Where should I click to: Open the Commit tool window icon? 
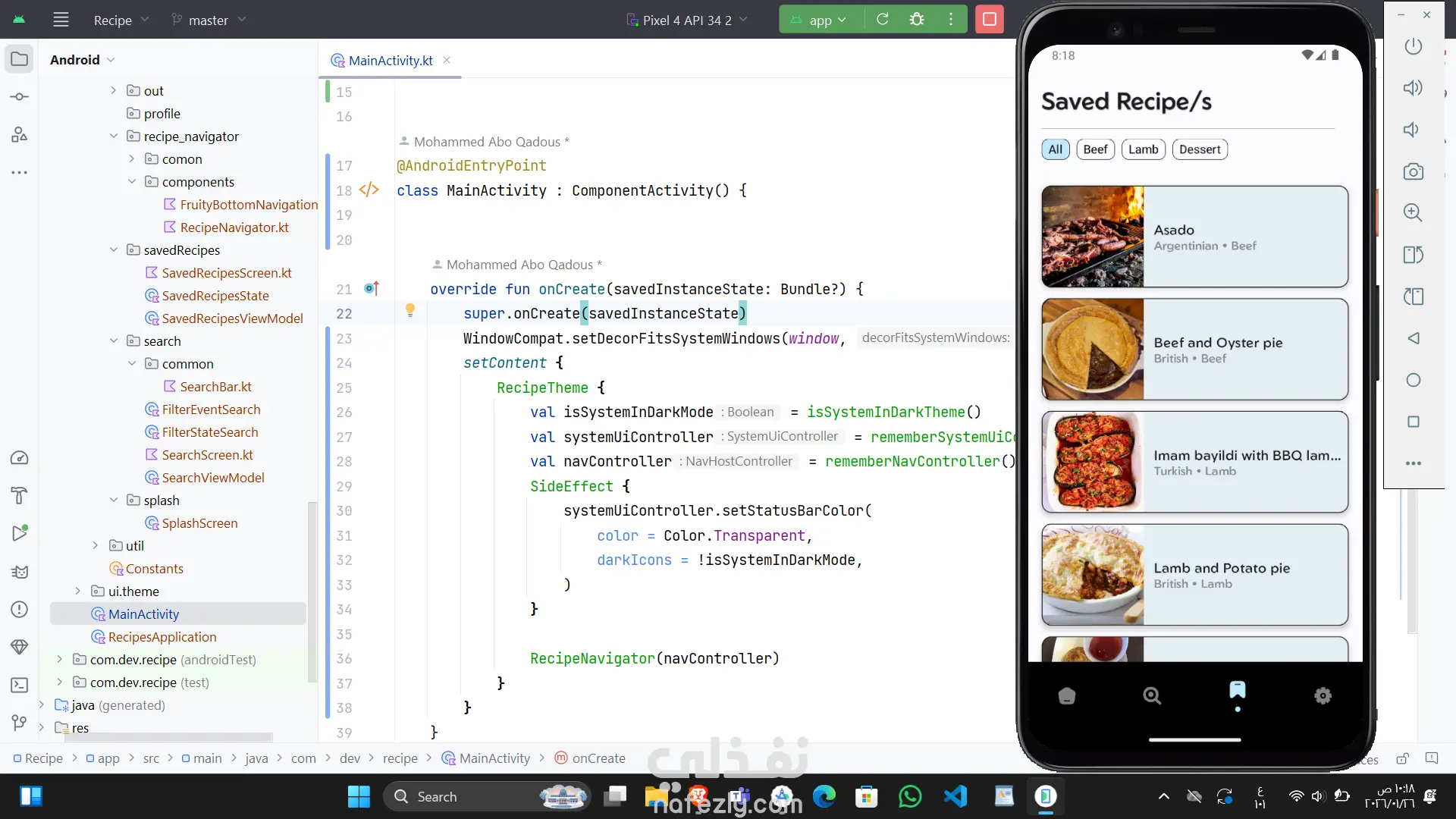[20, 97]
